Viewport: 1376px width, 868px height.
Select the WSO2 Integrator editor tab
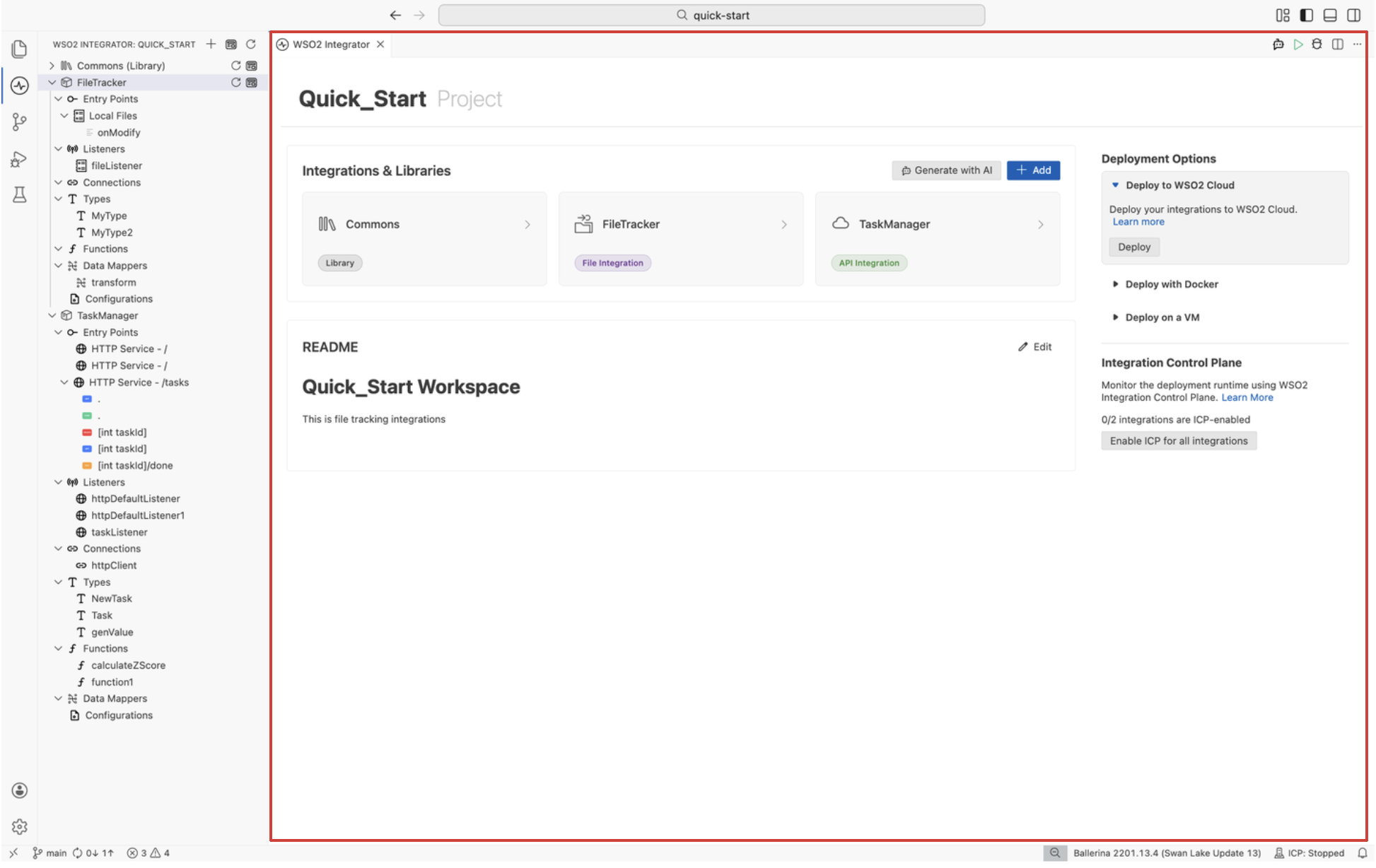tap(331, 44)
